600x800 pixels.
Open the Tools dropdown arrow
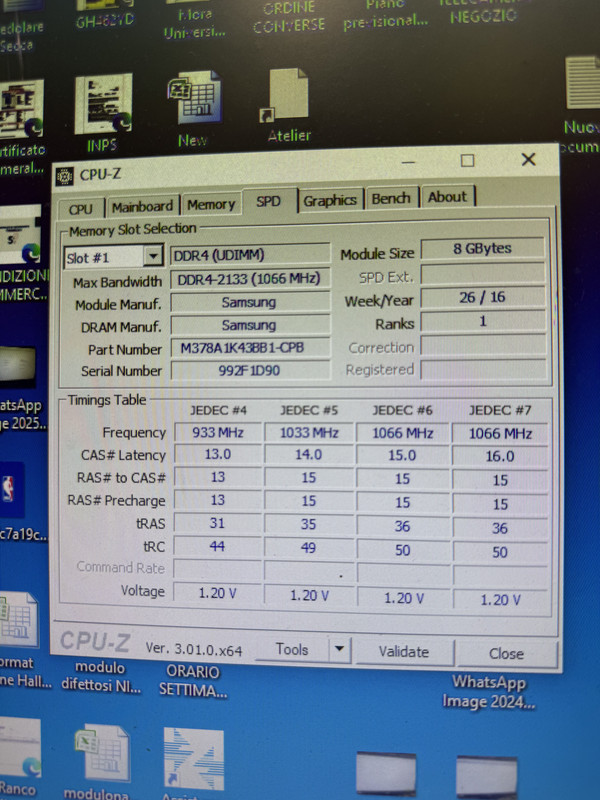pyautogui.click(x=339, y=649)
